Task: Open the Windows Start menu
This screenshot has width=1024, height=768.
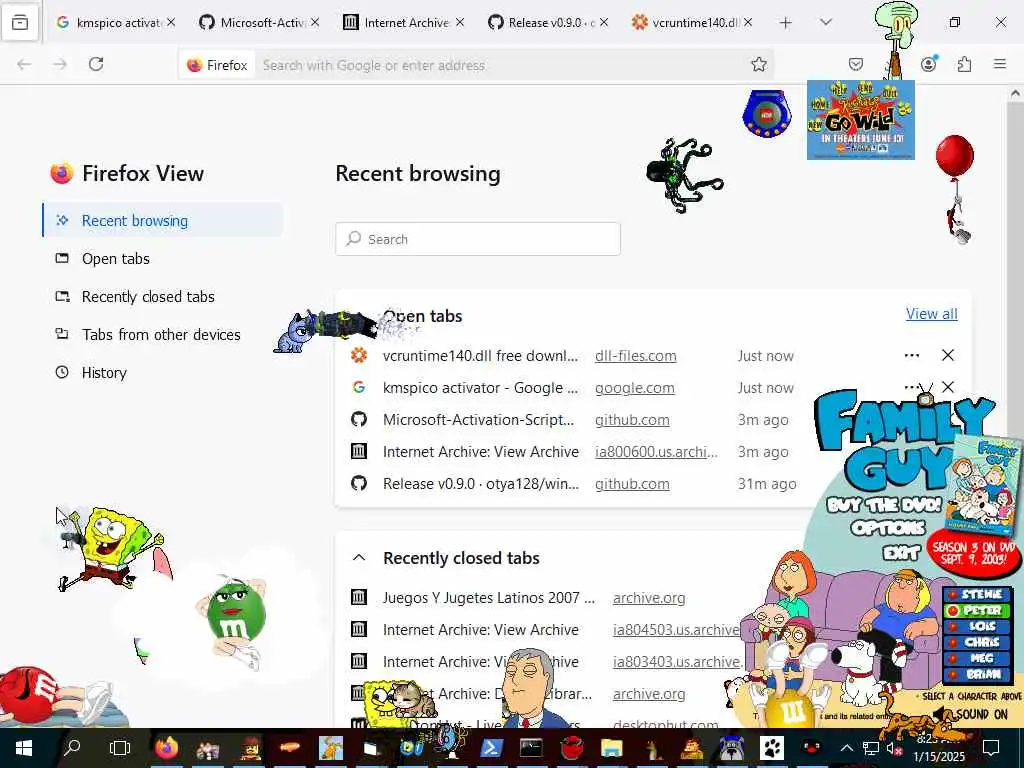Action: coord(24,747)
